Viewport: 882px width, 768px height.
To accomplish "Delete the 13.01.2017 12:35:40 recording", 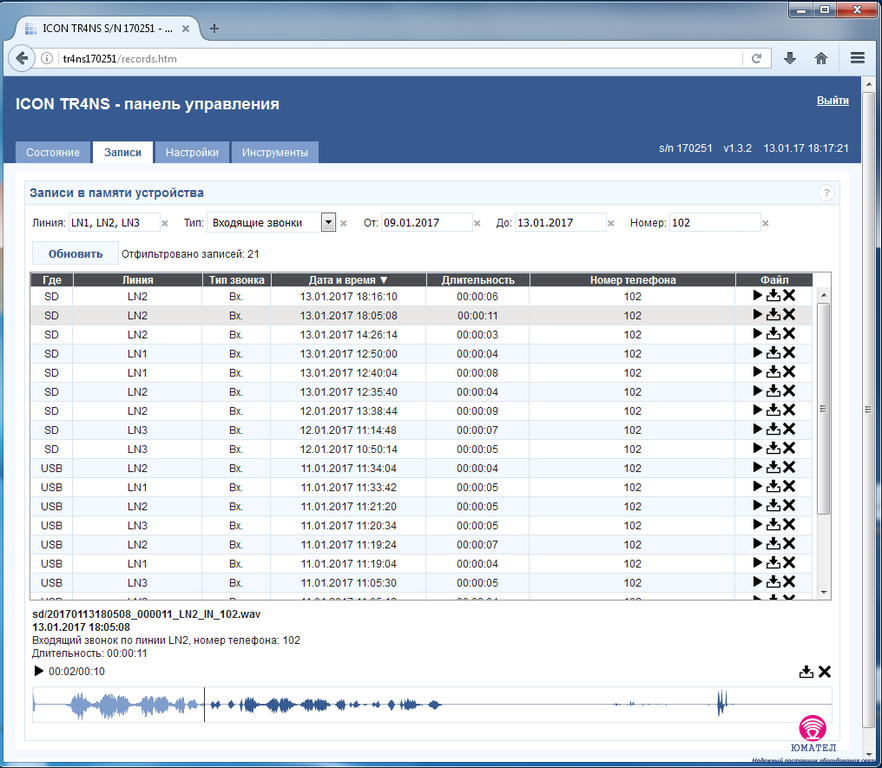I will point(789,391).
